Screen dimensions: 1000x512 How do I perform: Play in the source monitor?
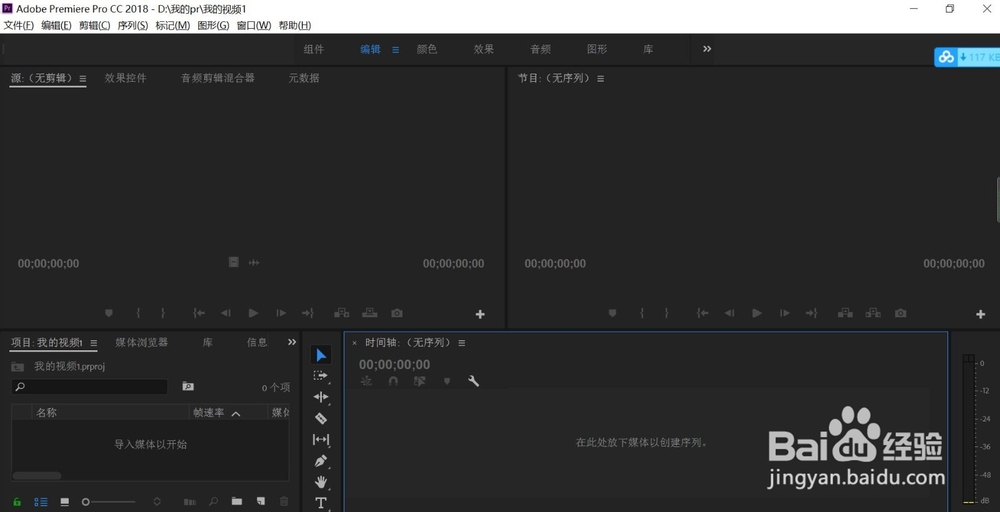point(253,313)
